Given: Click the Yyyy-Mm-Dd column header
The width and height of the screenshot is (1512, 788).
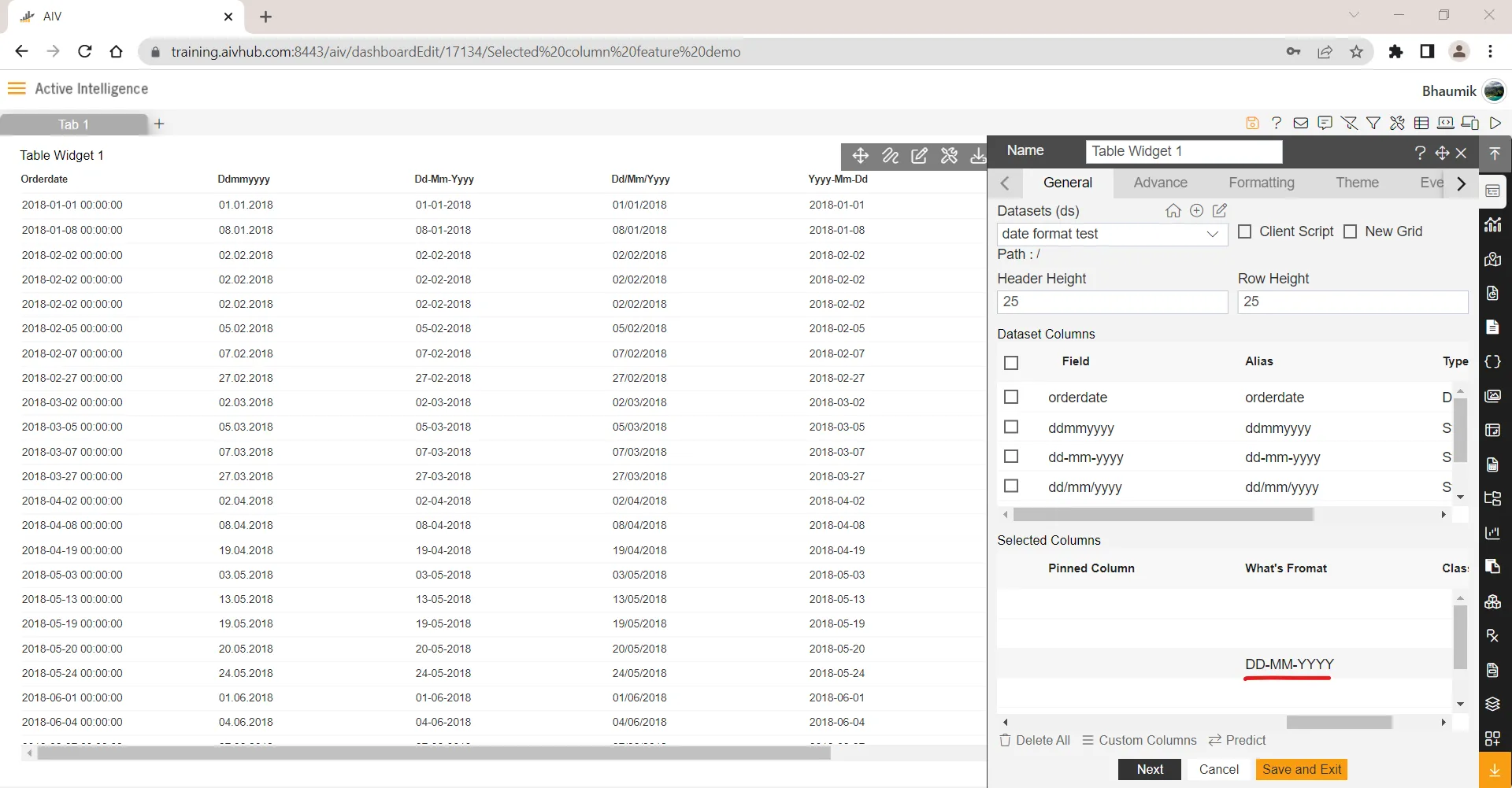Looking at the screenshot, I should point(838,179).
